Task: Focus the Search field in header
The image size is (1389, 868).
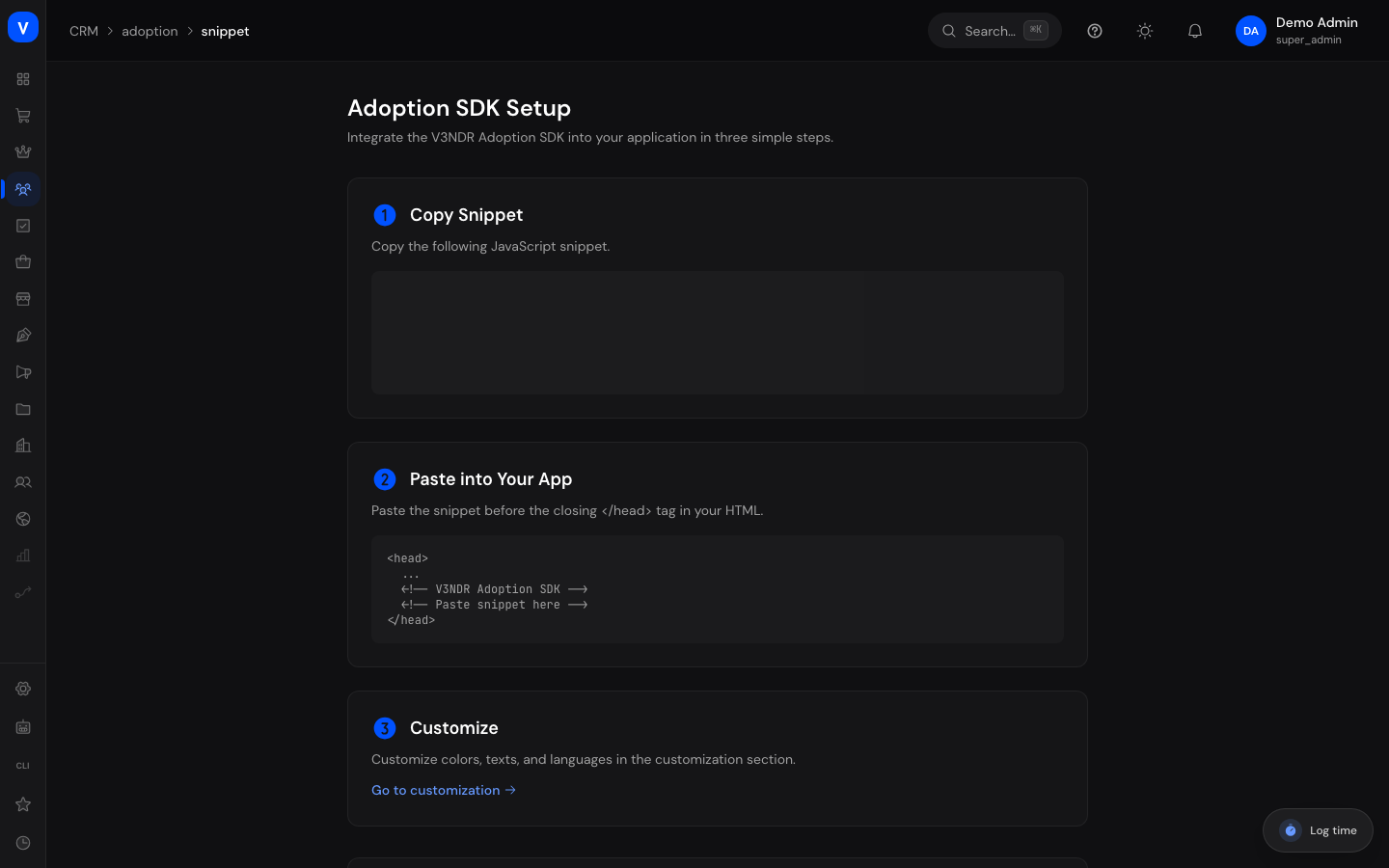Action: (x=994, y=31)
